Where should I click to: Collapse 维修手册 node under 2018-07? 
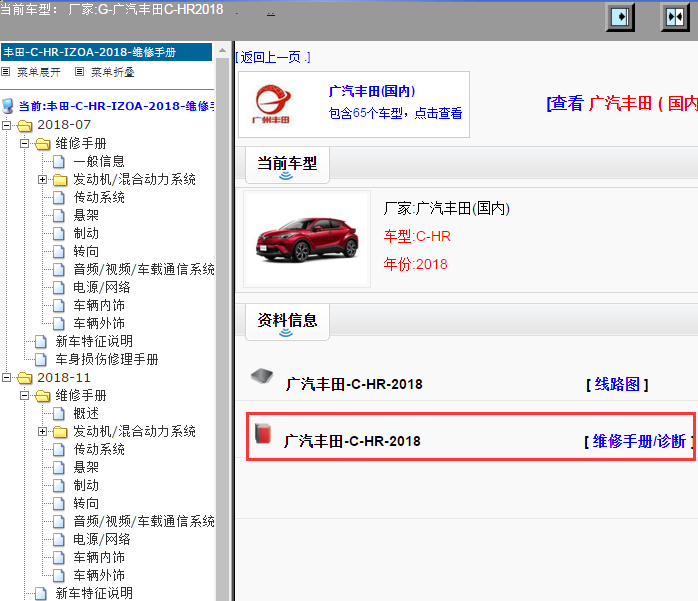(x=24, y=143)
